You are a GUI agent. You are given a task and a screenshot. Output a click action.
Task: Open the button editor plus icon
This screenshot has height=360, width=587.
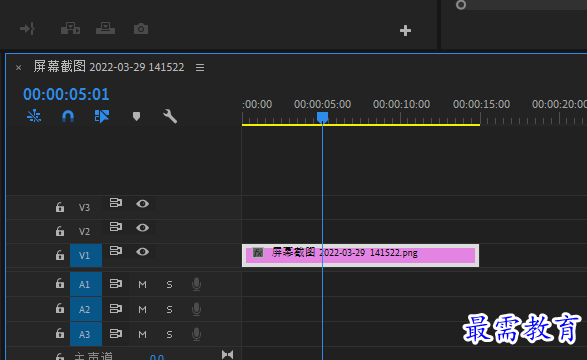pyautogui.click(x=405, y=30)
